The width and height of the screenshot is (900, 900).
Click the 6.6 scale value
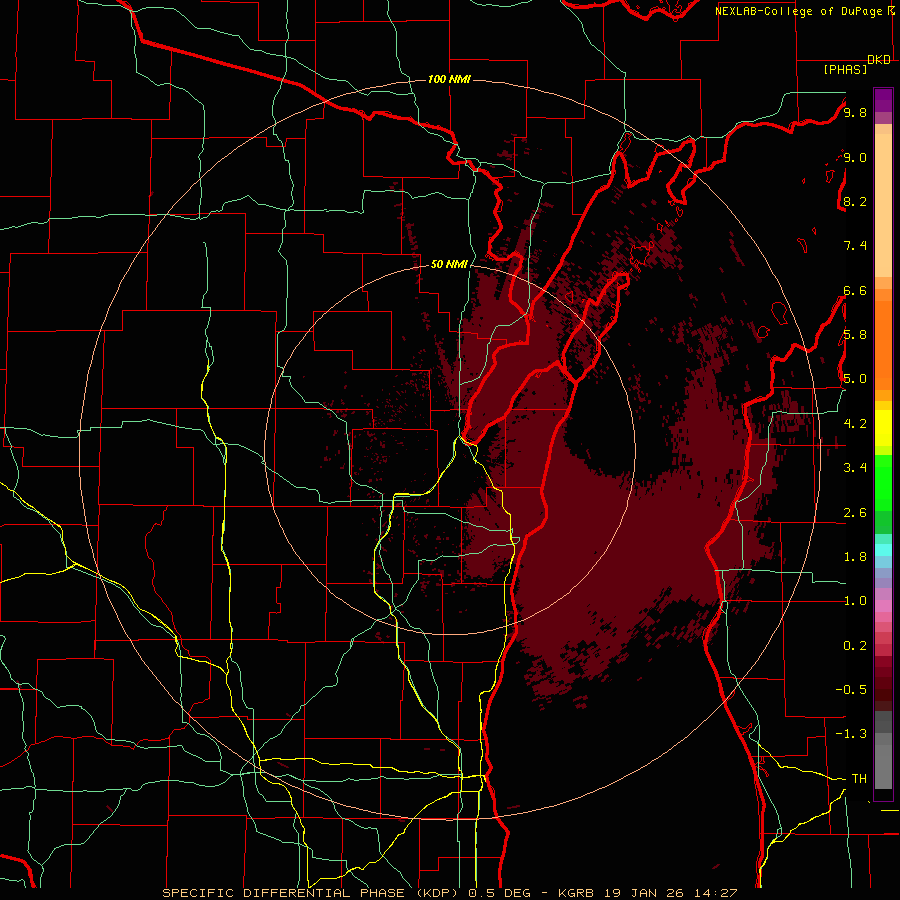855,290
